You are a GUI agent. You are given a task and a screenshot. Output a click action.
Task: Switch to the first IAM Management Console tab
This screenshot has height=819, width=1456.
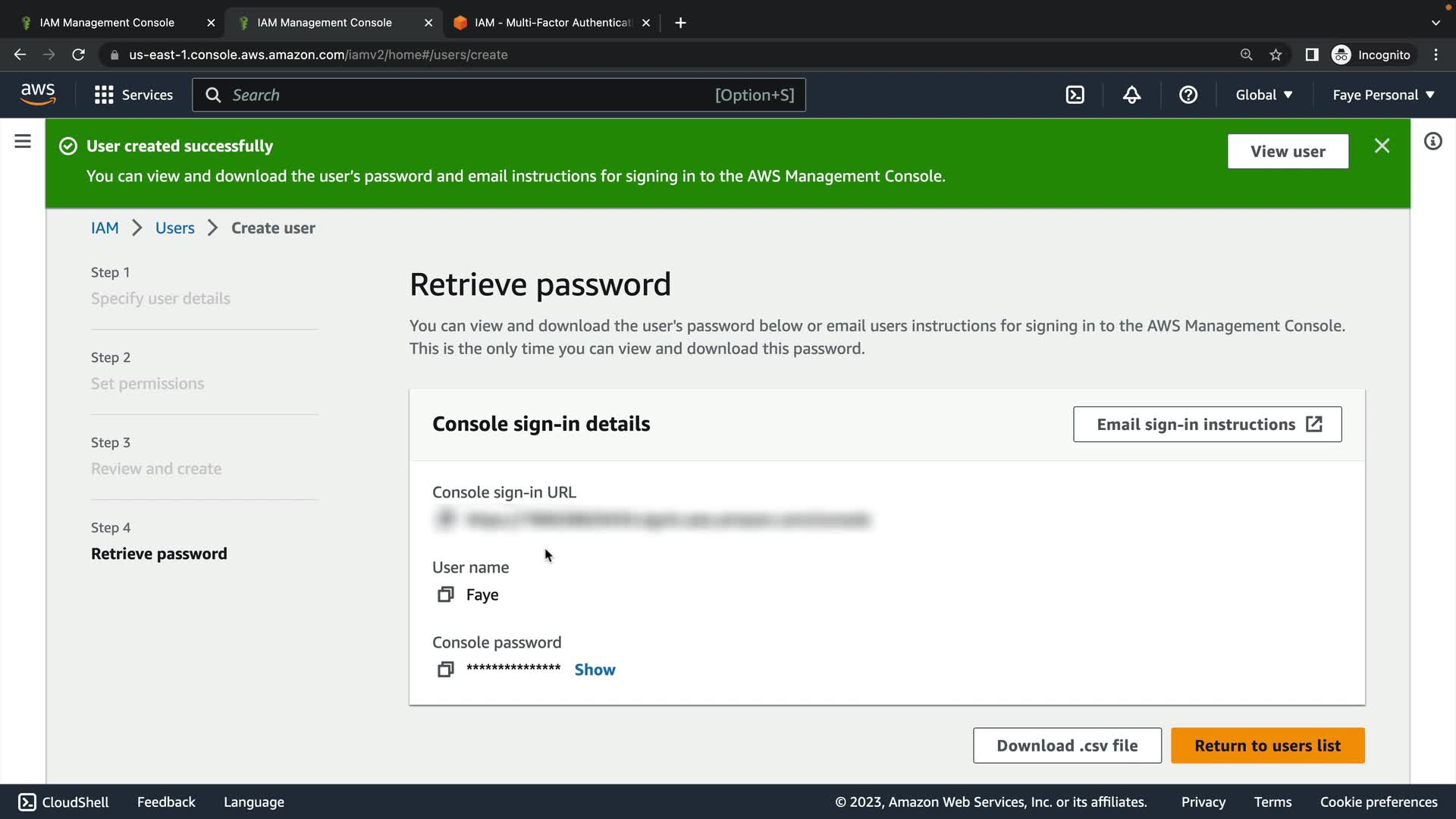[107, 23]
